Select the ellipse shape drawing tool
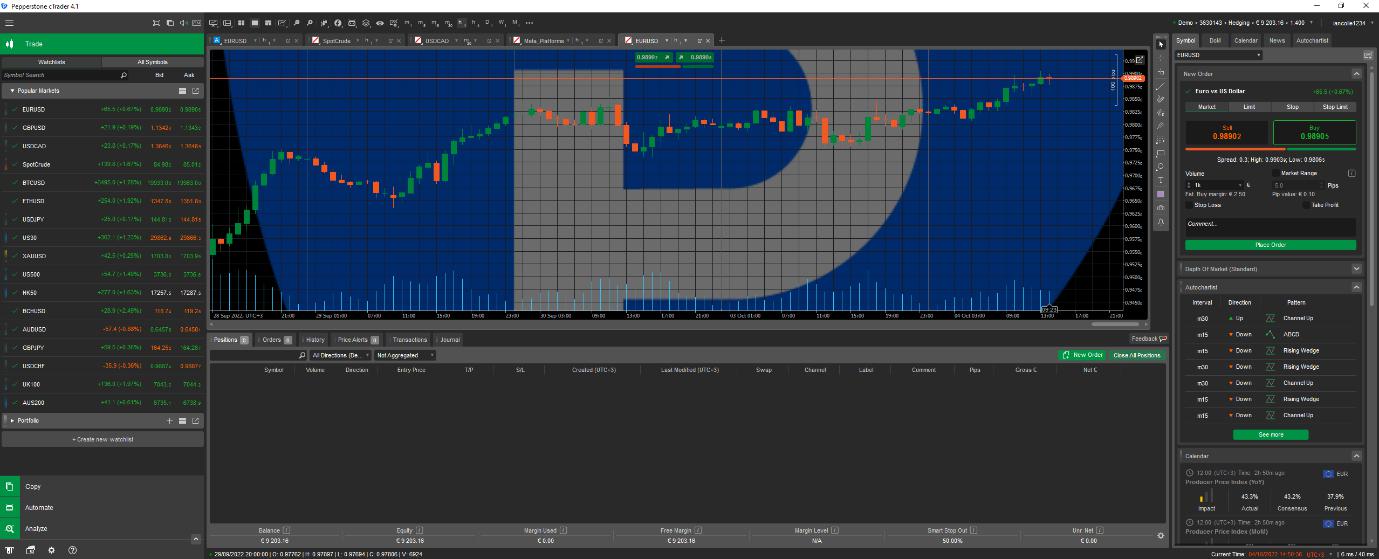1379x559 pixels. (1161, 167)
